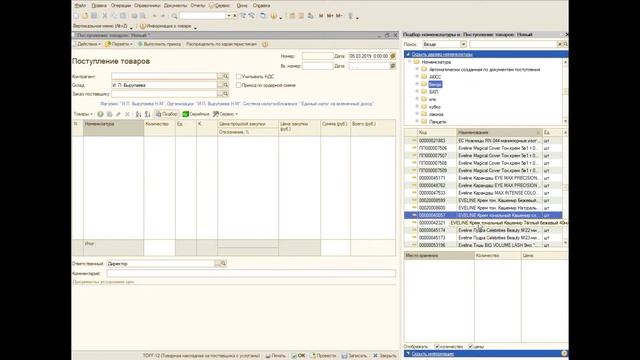Click the M- calculator memory icon
Screen dimensions: 640x360
pos(339,16)
